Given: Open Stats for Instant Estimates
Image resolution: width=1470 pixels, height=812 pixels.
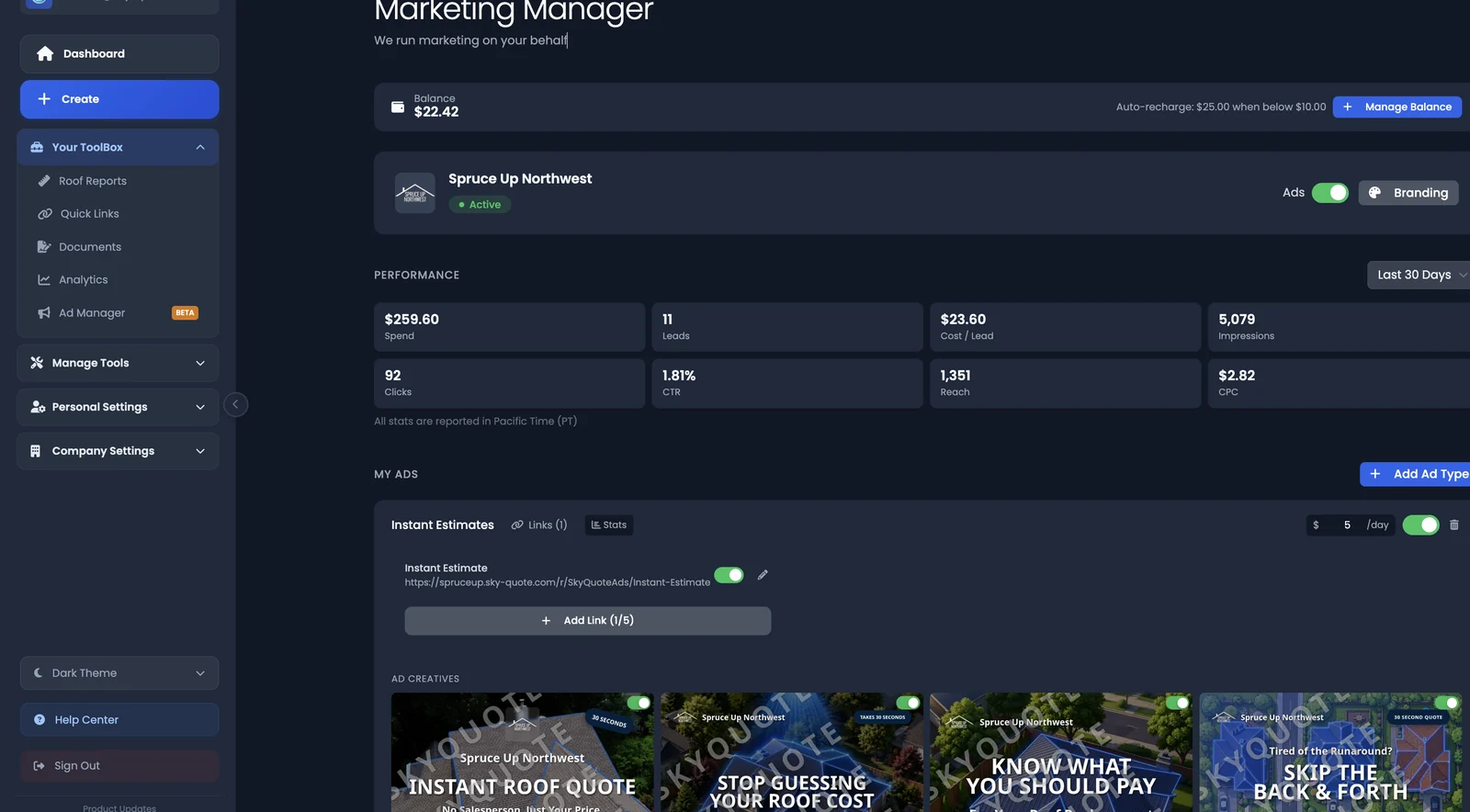Looking at the screenshot, I should (x=609, y=525).
